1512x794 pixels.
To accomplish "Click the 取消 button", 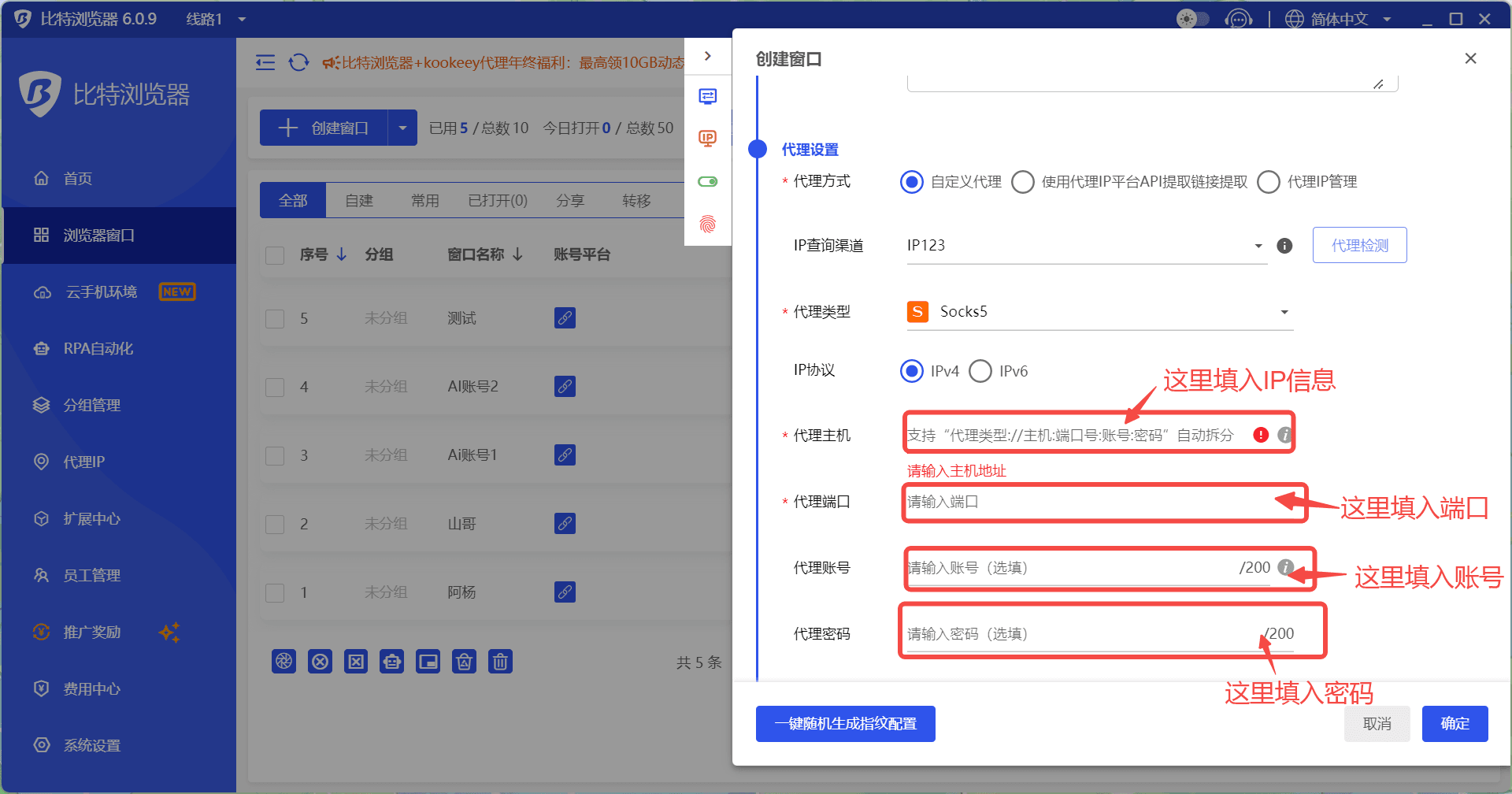I will click(x=1377, y=724).
